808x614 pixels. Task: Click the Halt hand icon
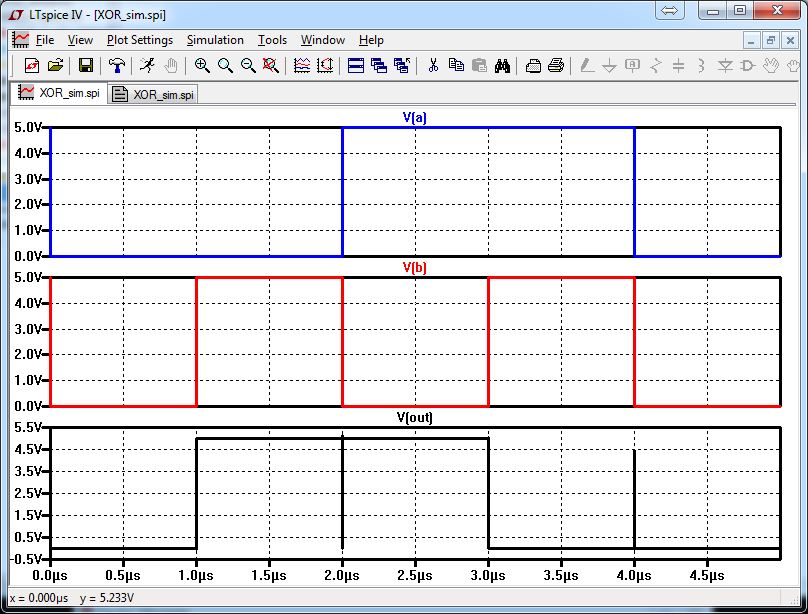point(171,65)
